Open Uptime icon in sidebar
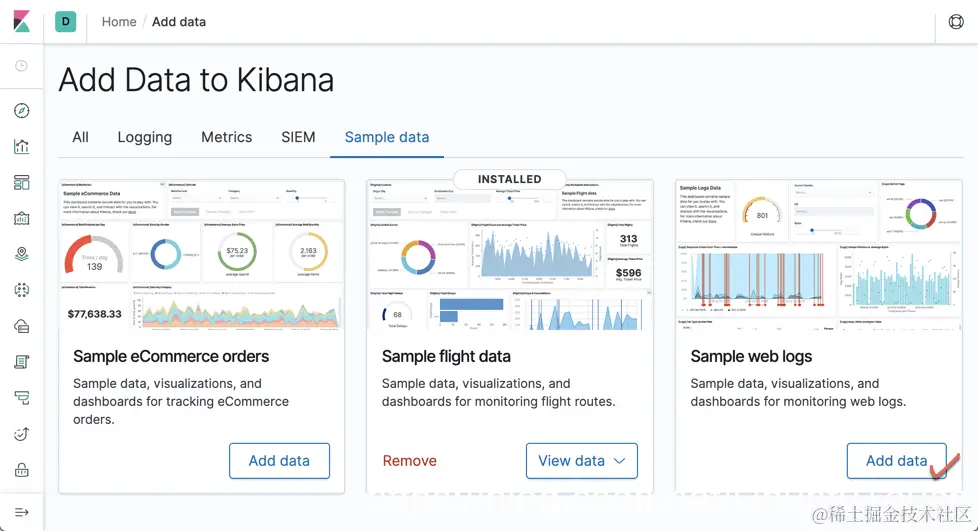This screenshot has height=531, width=978. click(x=21, y=434)
